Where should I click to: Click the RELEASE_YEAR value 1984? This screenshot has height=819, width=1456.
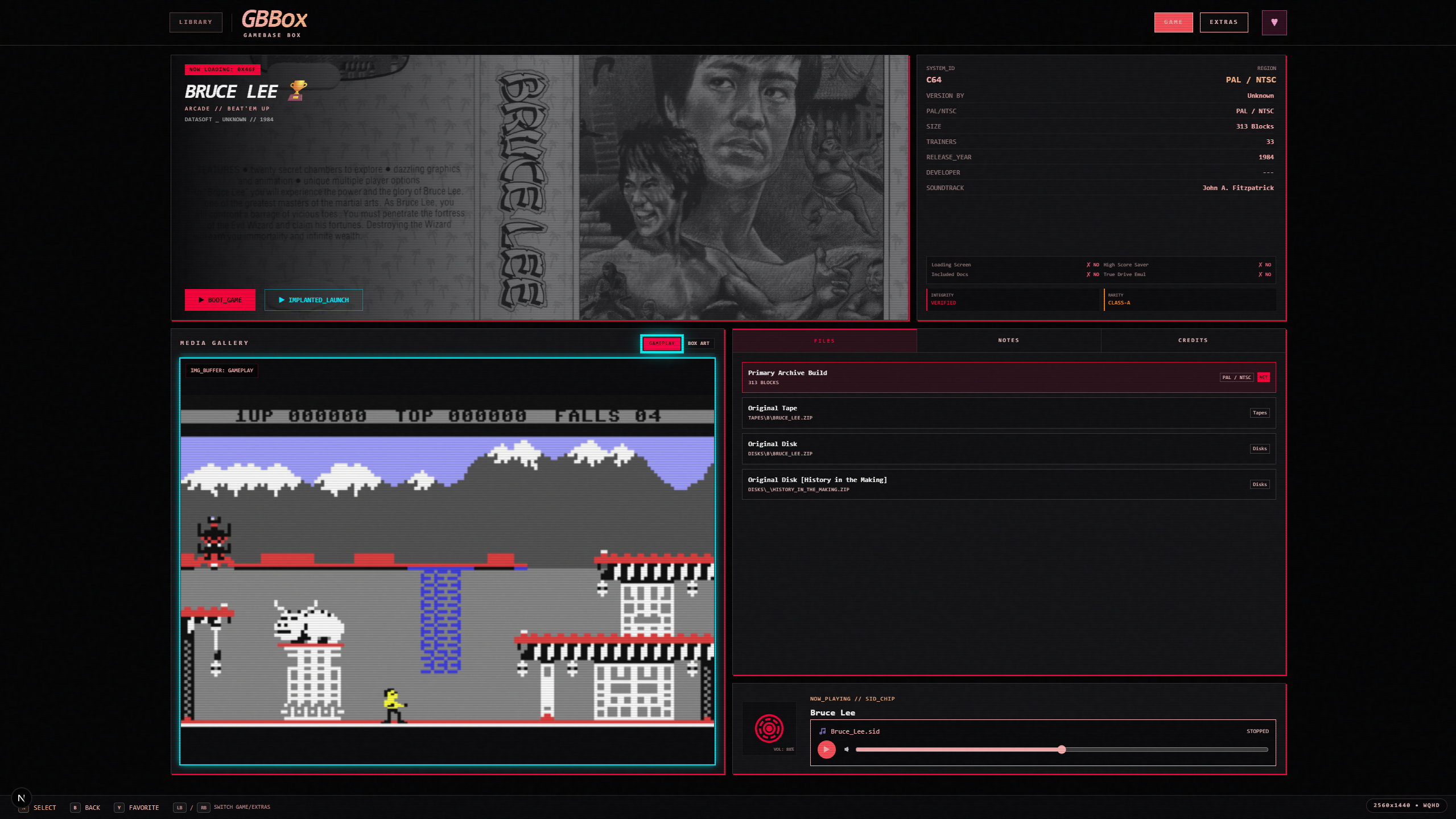point(1266,157)
